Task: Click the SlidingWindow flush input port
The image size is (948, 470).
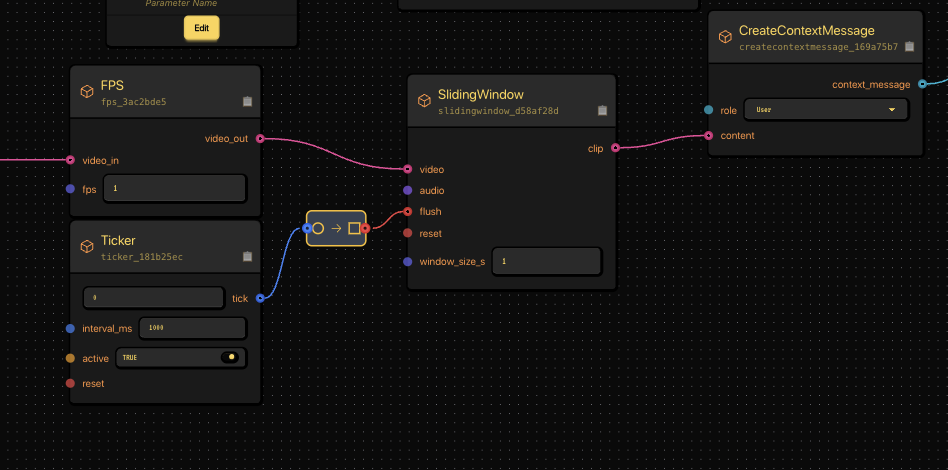Action: coord(407,211)
